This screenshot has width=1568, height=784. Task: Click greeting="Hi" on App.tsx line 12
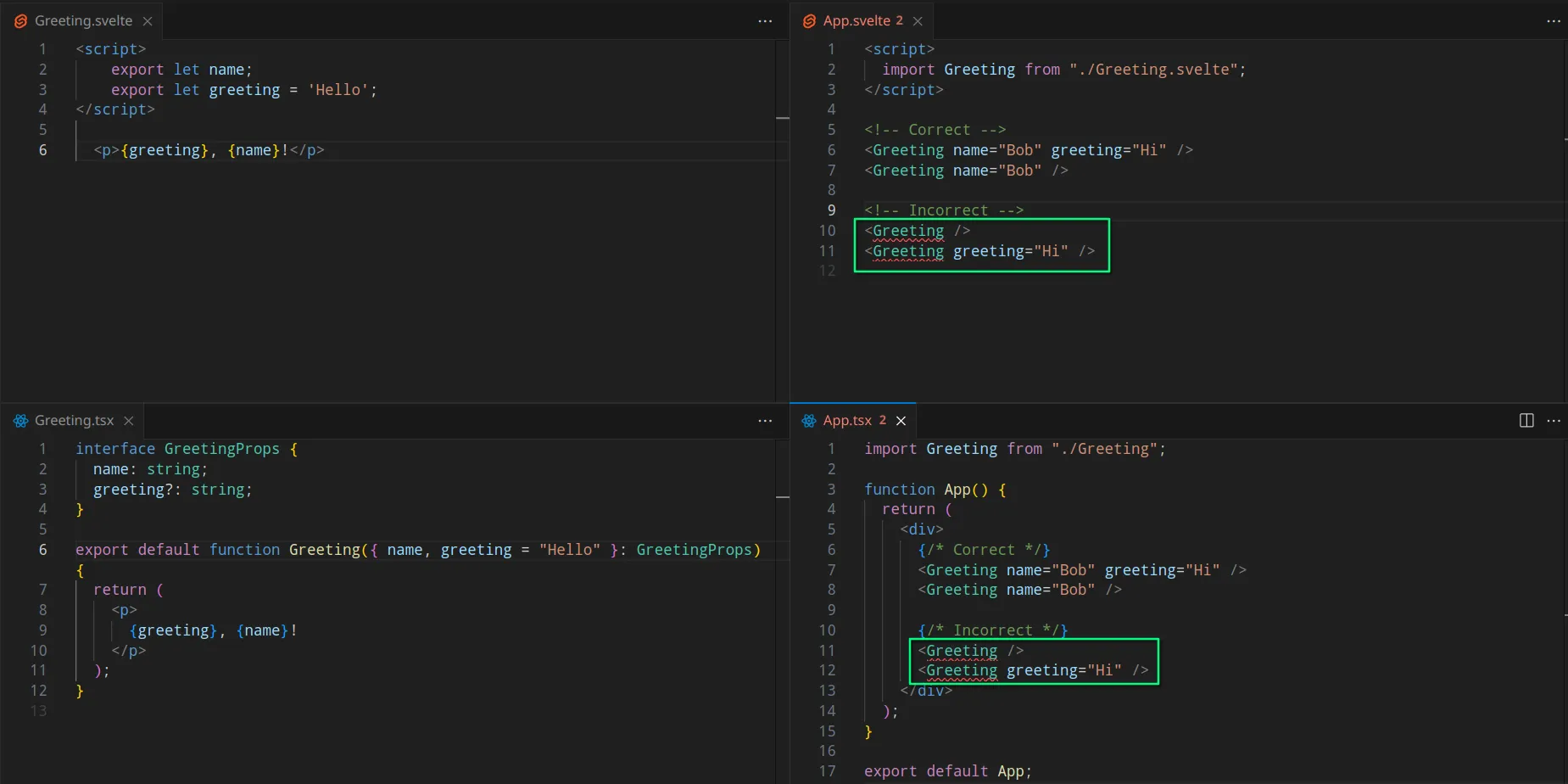tap(1064, 670)
